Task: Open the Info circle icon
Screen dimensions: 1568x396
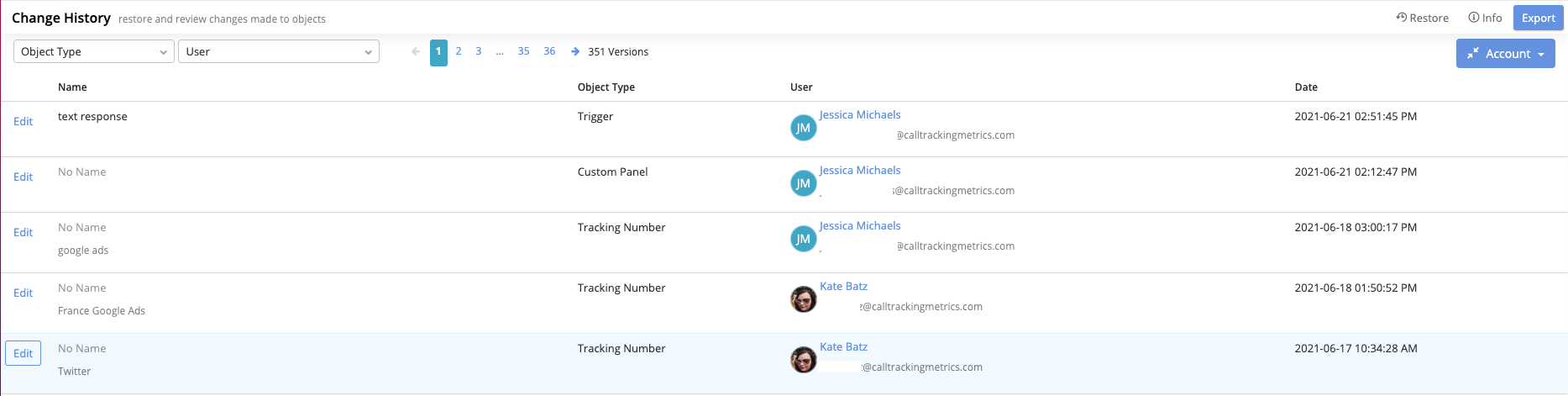Action: click(x=1473, y=18)
